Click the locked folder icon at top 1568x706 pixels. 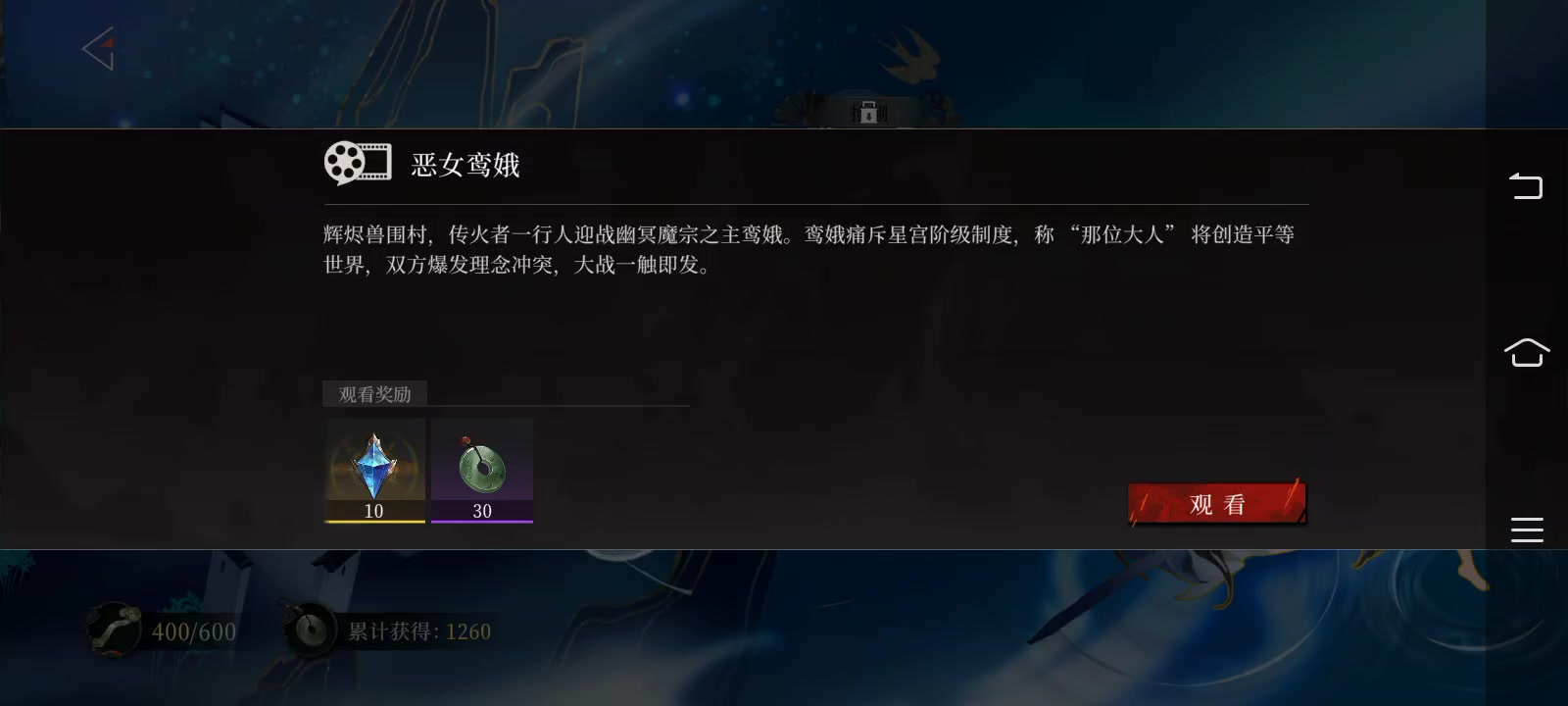[x=867, y=113]
